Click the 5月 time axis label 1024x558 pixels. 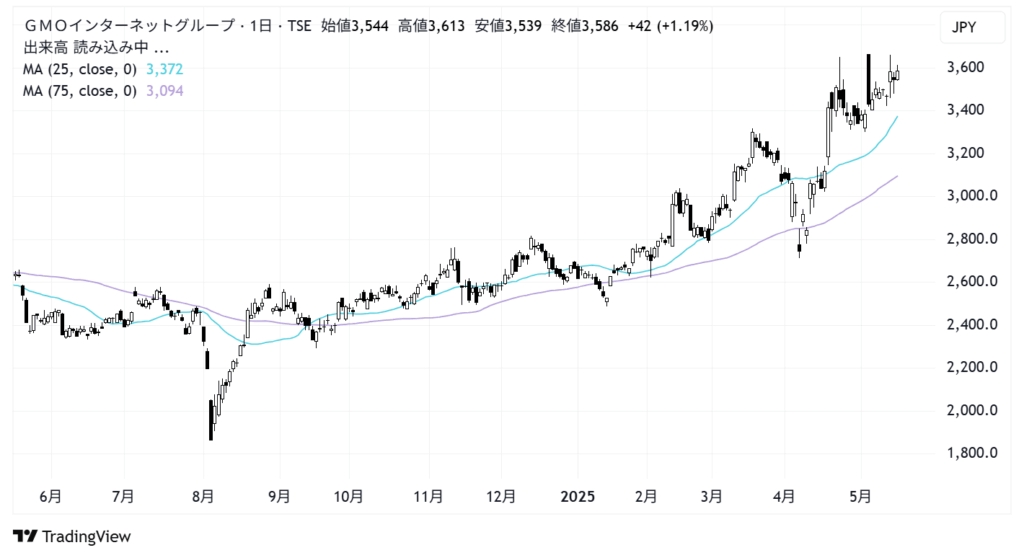(x=860, y=497)
